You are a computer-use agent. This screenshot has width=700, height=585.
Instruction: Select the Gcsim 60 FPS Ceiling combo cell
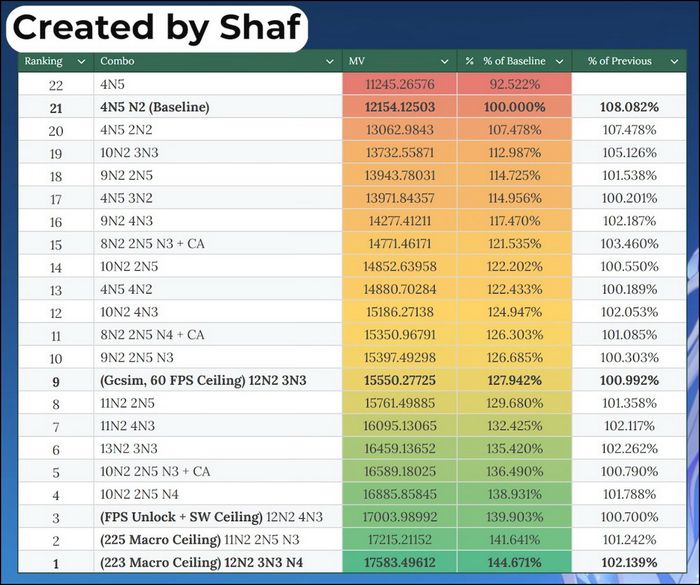pos(218,380)
